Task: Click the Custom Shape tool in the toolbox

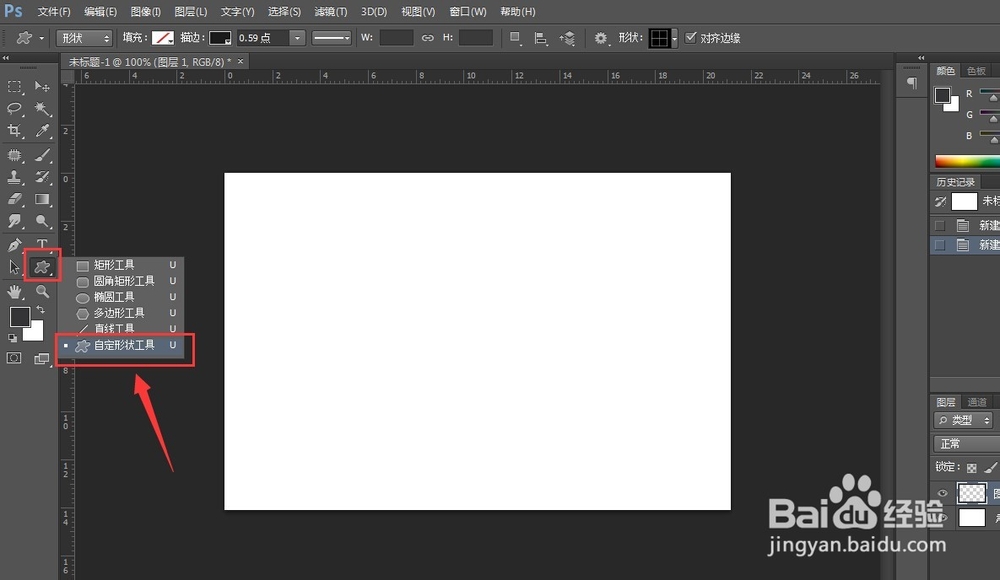Action: click(x=42, y=267)
